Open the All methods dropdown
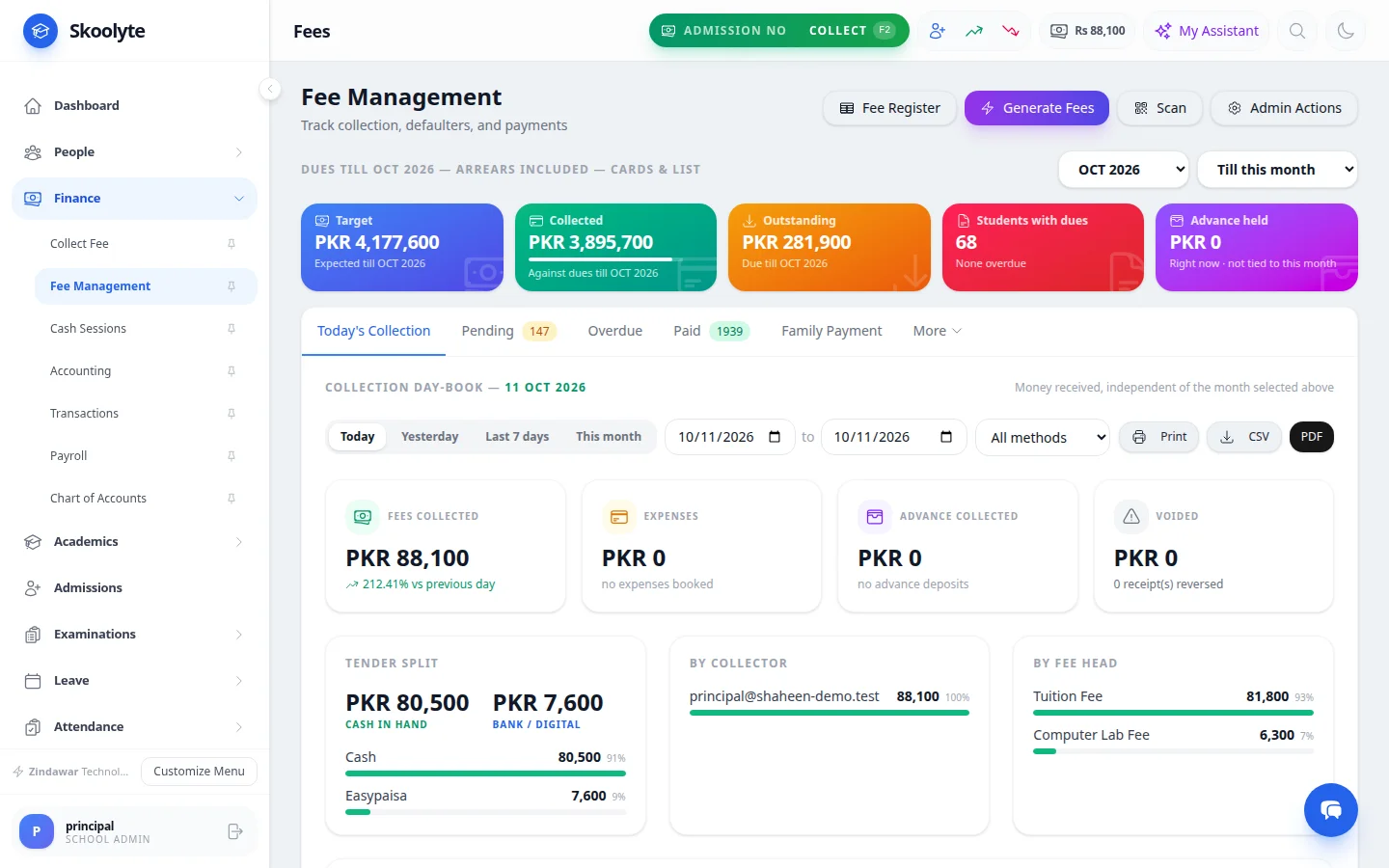Viewport: 1389px width, 868px height. 1043,437
